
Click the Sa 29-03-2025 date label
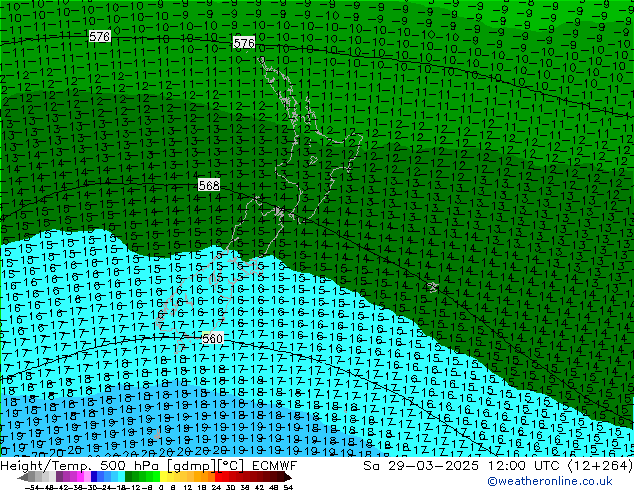[x=416, y=465]
